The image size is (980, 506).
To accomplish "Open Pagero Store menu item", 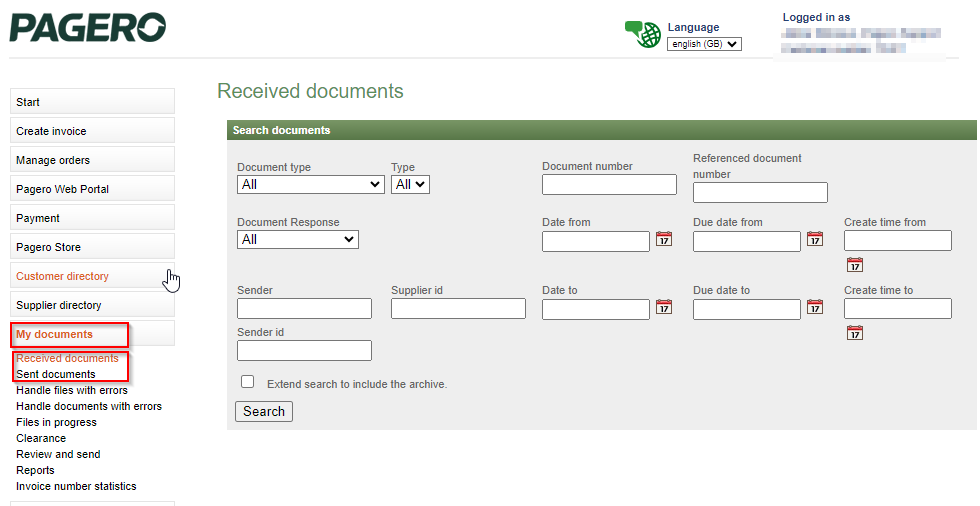I will point(92,247).
